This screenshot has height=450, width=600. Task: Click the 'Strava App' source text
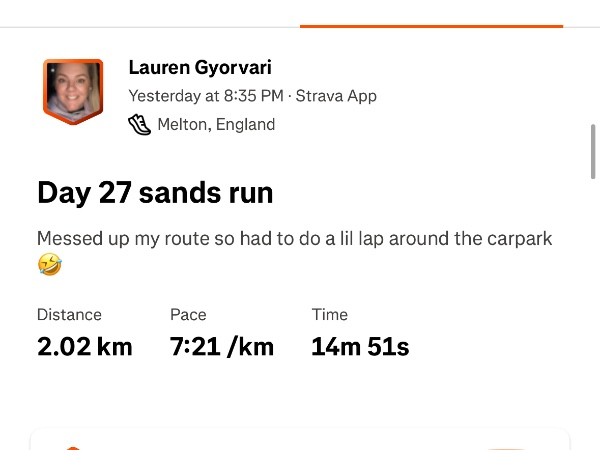tap(336, 97)
